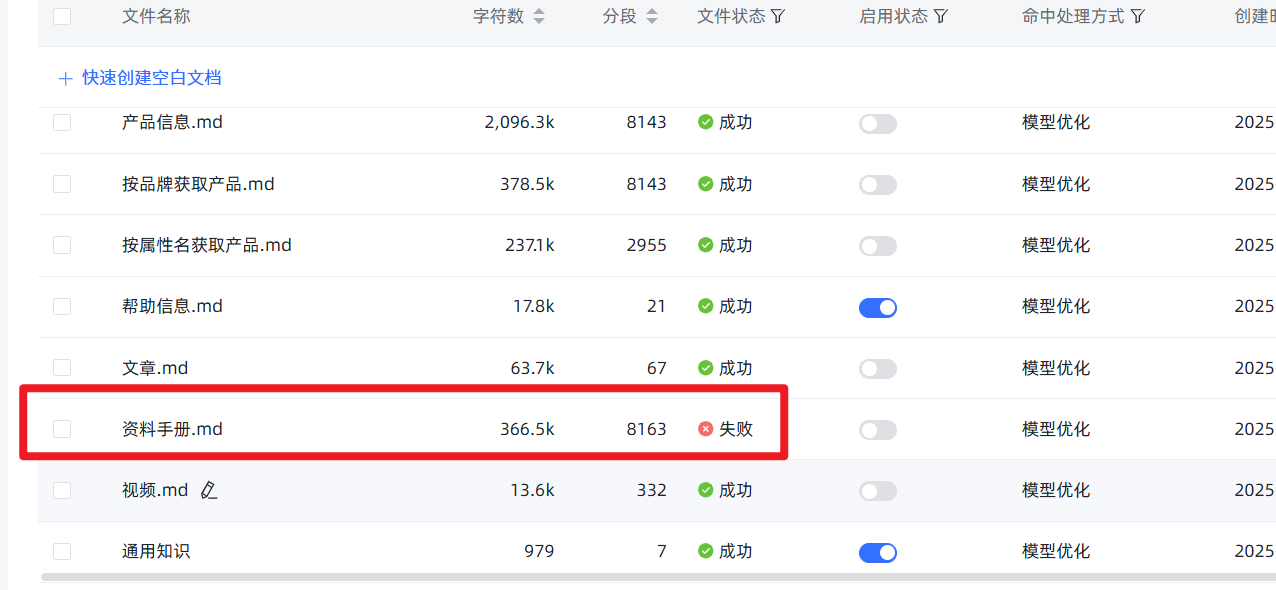
Task: Click the green success icon for 产品信息.md
Action: click(705, 123)
